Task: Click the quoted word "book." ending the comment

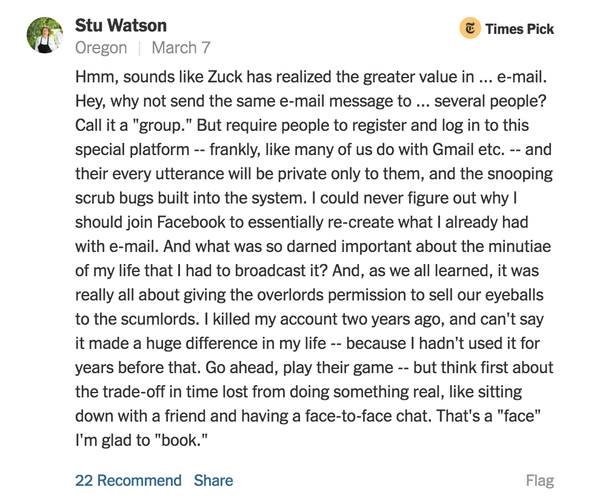Action: 181,440
